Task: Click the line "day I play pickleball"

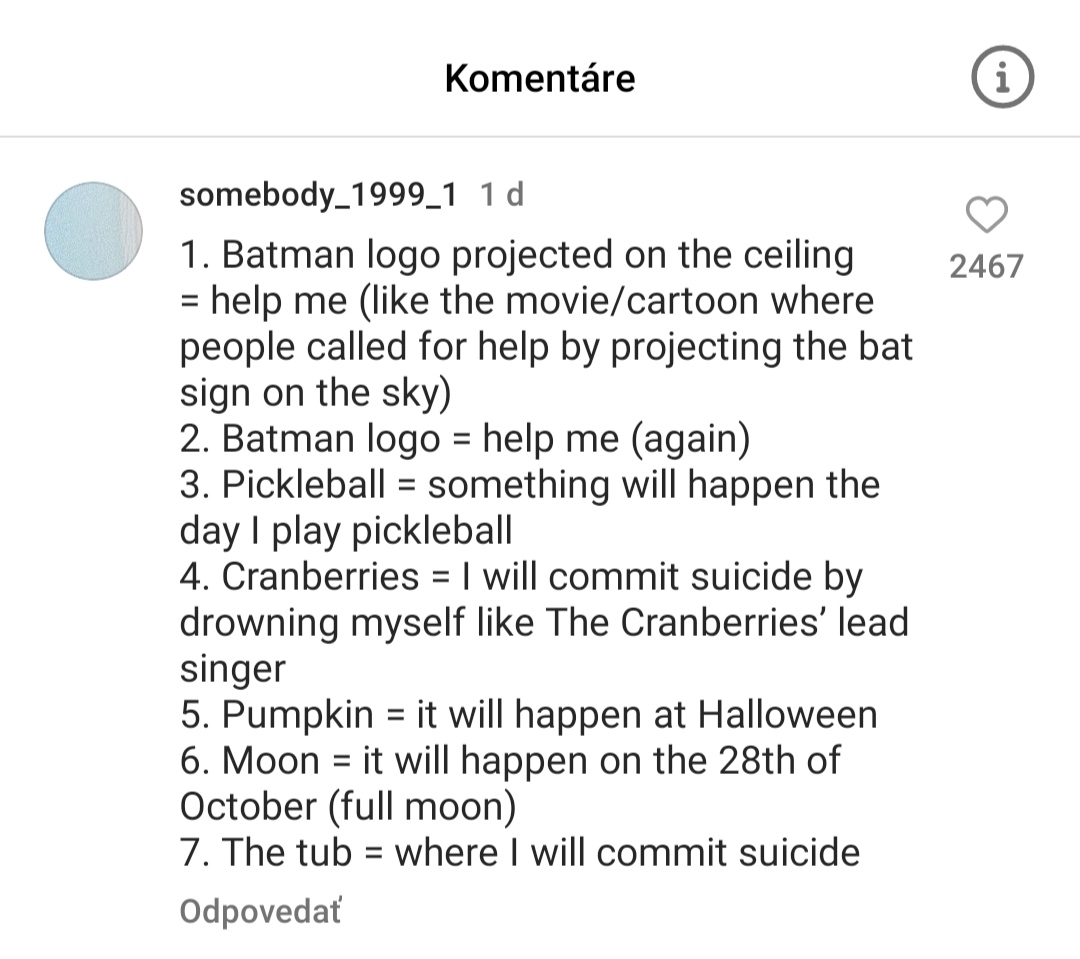Action: click(x=346, y=530)
